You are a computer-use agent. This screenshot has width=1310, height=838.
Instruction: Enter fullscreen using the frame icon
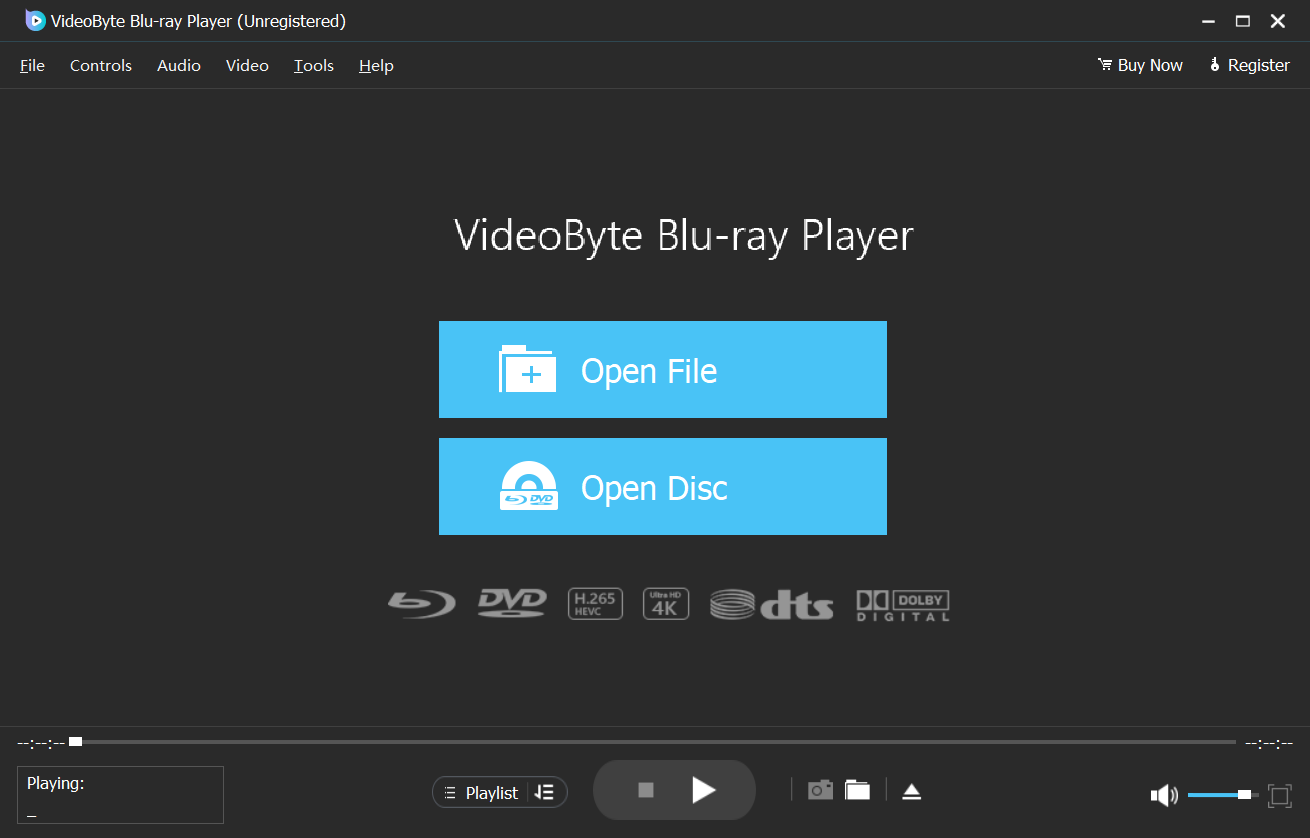click(x=1280, y=795)
